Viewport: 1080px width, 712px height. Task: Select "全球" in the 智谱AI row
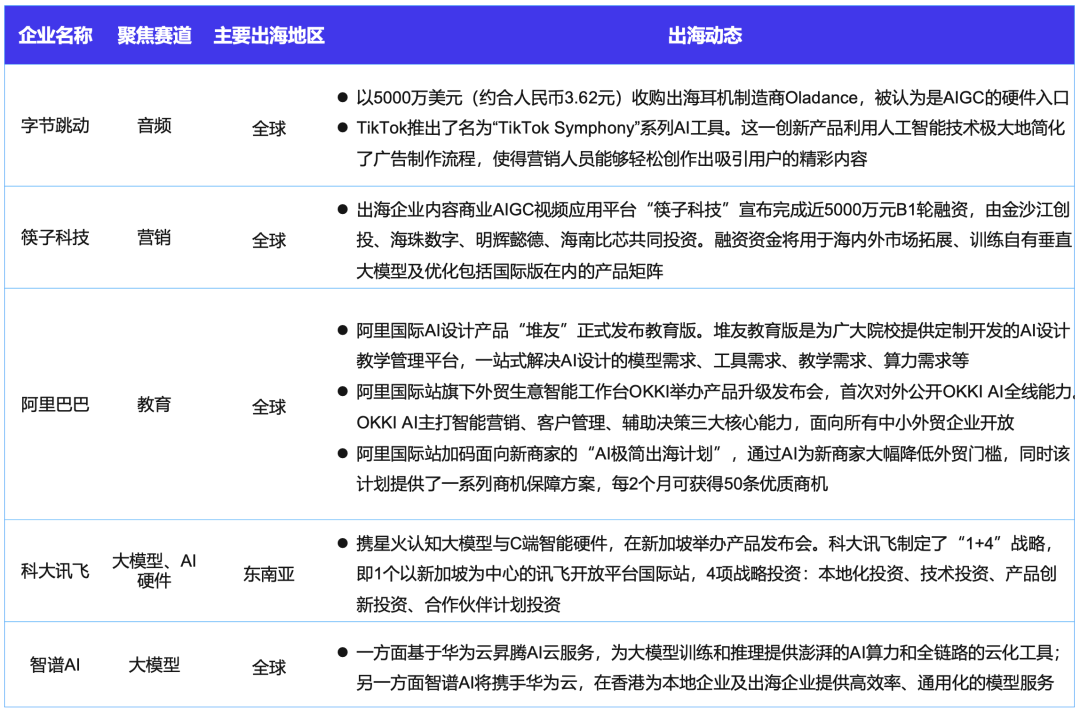click(269, 668)
